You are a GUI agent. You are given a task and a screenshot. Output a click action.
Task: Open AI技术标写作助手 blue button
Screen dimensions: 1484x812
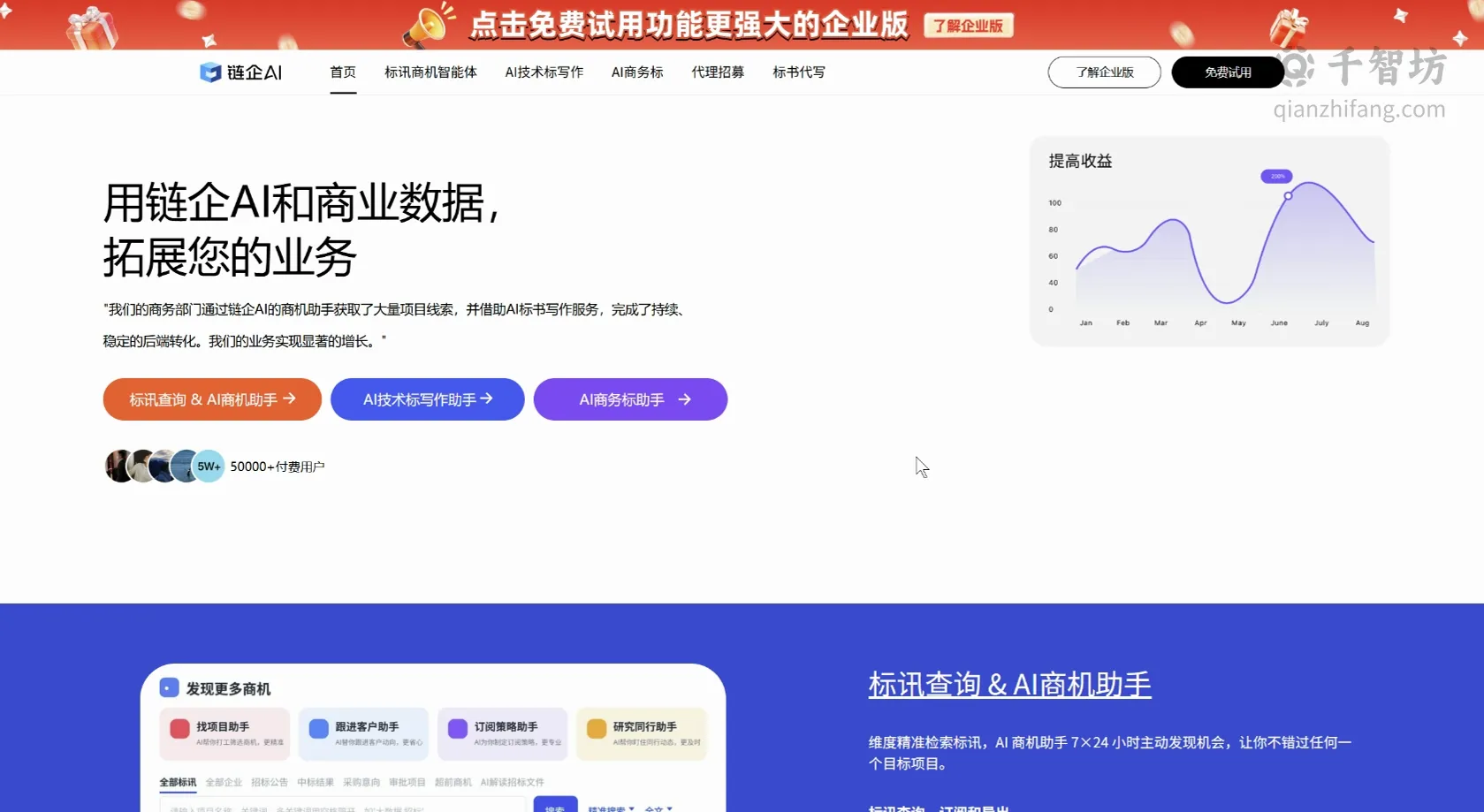428,399
